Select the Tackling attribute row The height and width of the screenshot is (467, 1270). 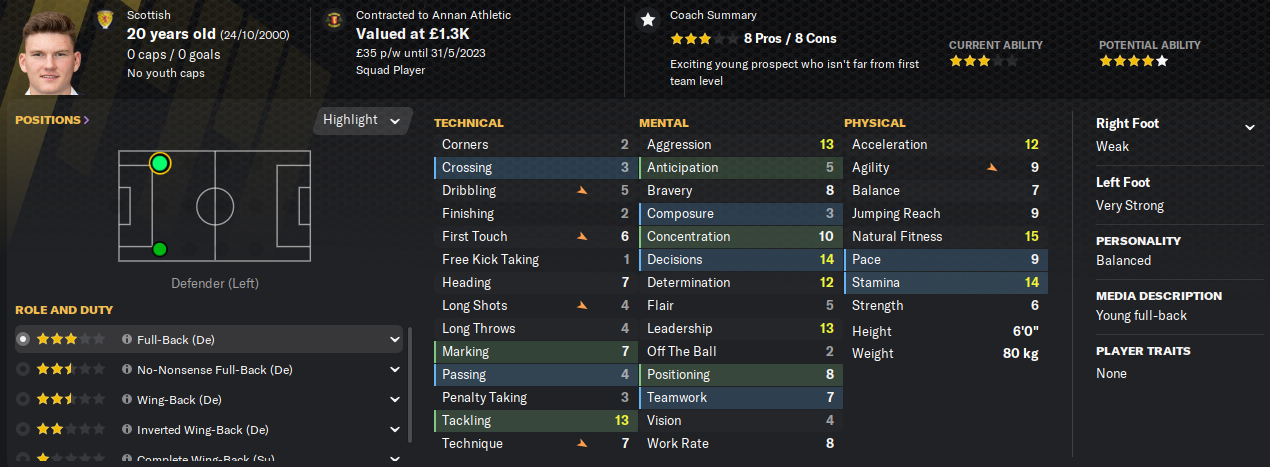tap(535, 420)
